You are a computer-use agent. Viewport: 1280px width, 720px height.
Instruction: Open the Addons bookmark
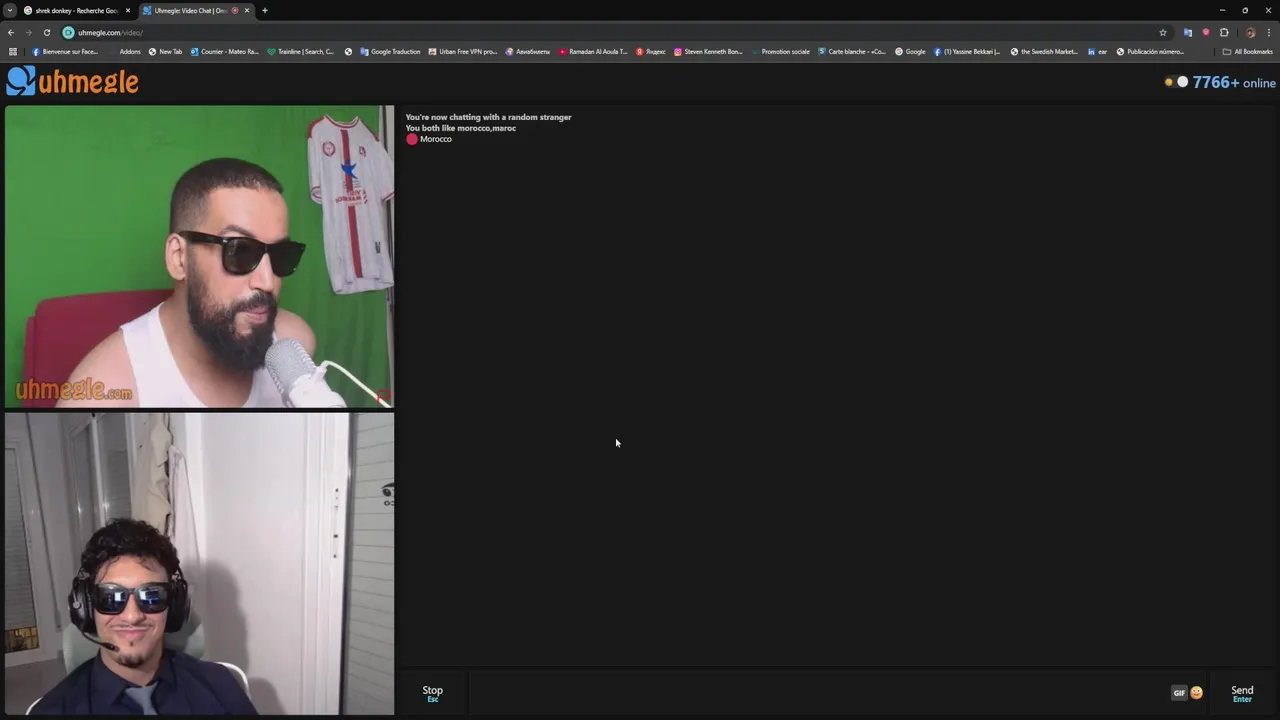pos(125,51)
